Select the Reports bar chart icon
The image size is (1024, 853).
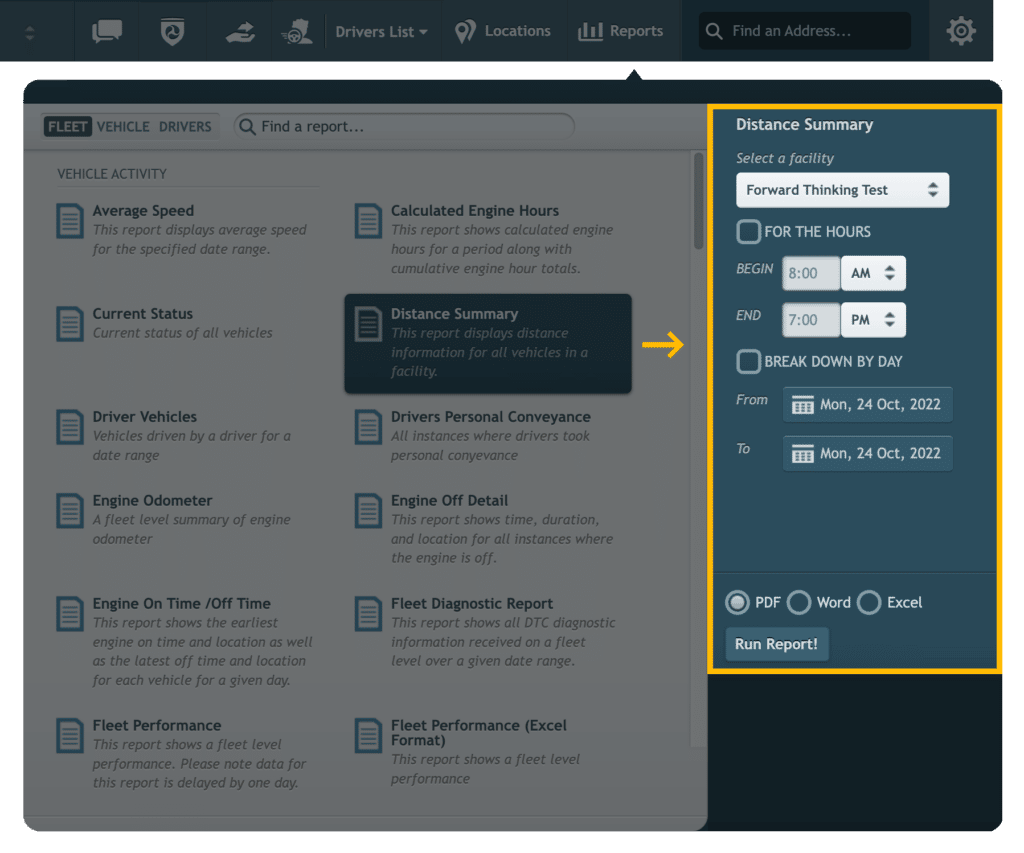pos(590,31)
